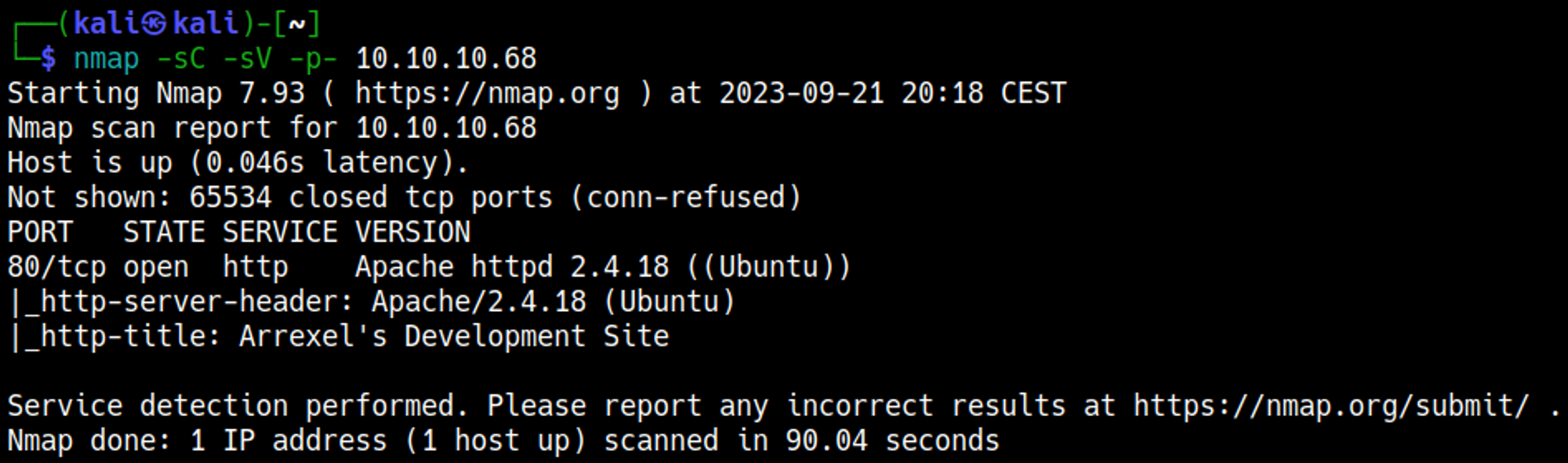Click the Kali symbol in the prompt

click(154, 24)
